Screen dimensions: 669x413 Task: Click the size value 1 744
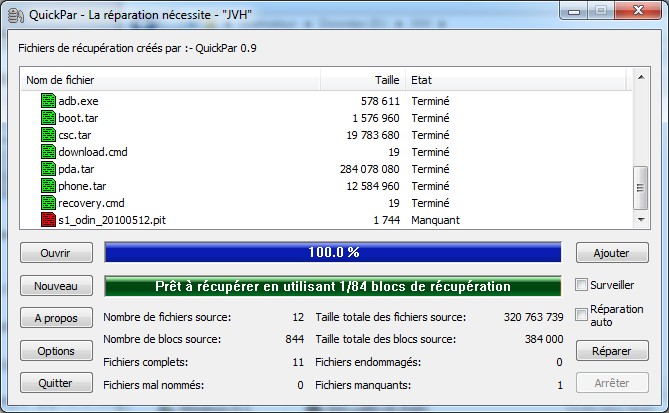387,220
